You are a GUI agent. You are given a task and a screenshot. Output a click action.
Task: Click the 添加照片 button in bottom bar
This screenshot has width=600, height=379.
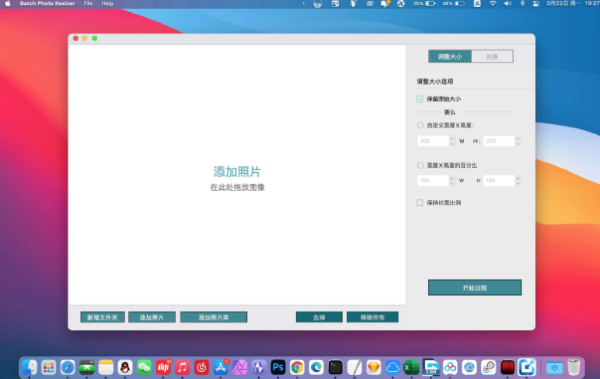152,317
